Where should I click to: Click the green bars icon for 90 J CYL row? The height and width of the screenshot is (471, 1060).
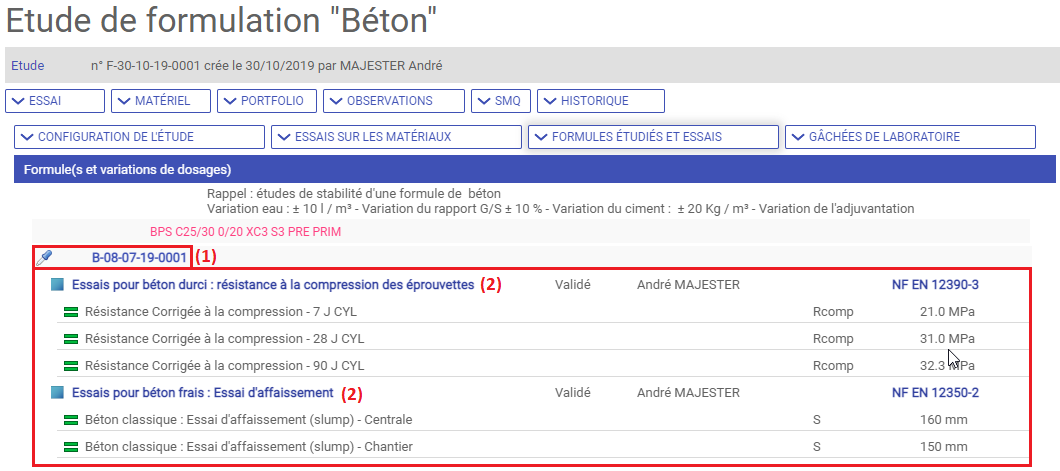coord(71,366)
